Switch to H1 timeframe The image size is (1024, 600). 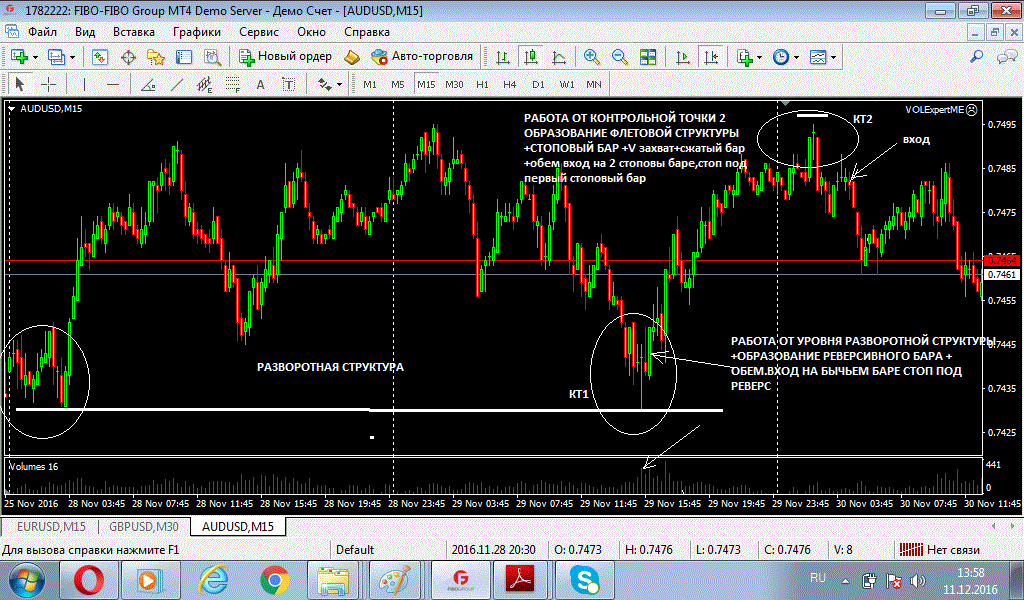(x=482, y=84)
